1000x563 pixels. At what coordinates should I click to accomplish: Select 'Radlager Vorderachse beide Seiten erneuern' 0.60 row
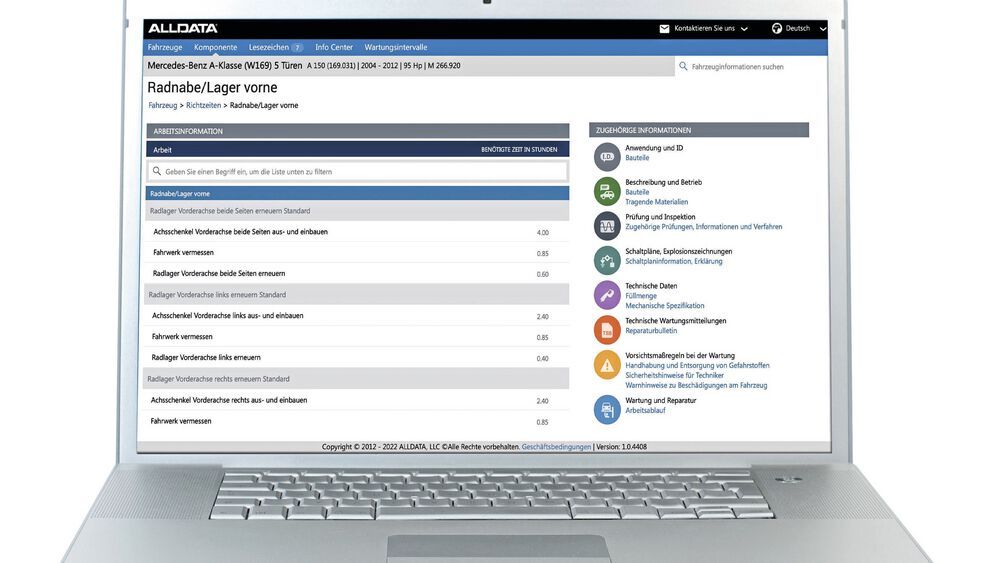pyautogui.click(x=357, y=274)
